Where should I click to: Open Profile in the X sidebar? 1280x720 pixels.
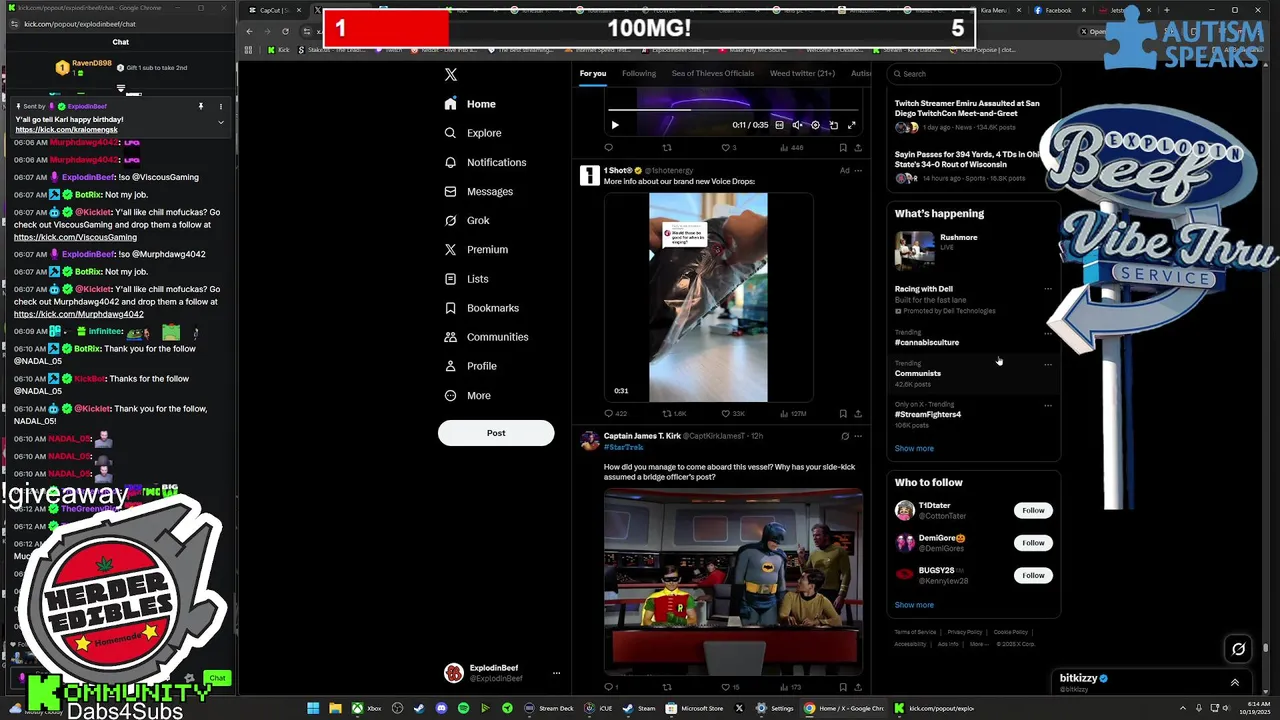coord(470,366)
